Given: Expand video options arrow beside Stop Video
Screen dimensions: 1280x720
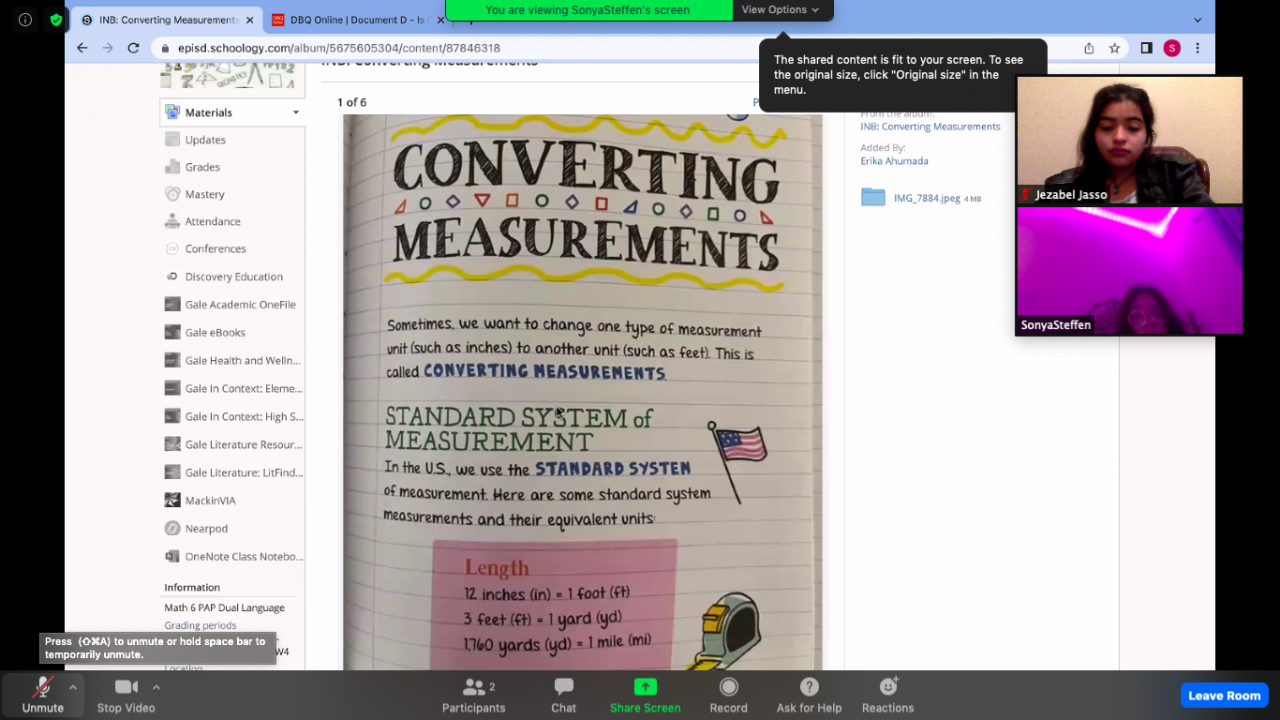Looking at the screenshot, I should tap(156, 687).
